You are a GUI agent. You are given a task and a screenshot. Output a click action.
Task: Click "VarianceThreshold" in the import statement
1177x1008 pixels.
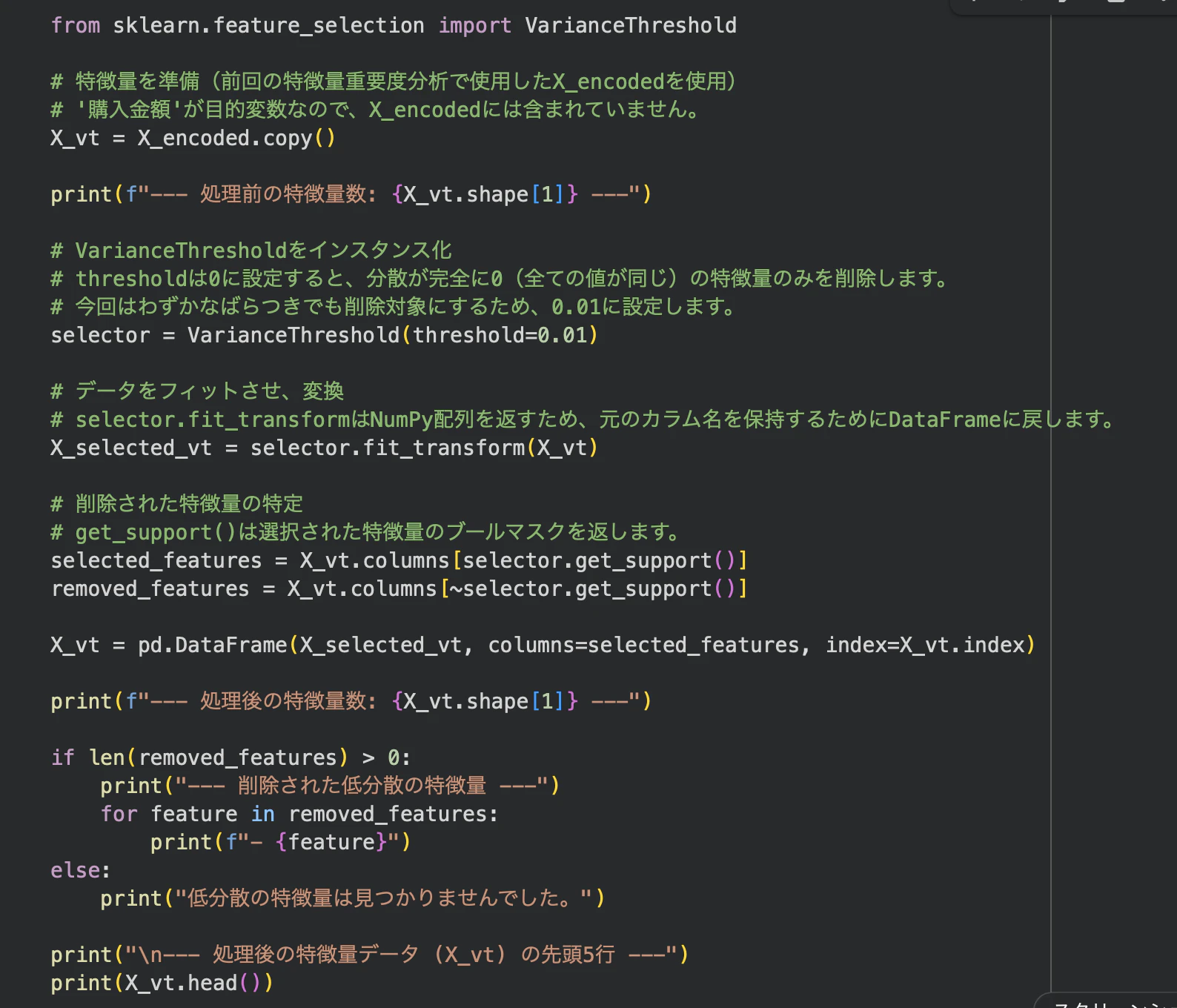(x=631, y=25)
